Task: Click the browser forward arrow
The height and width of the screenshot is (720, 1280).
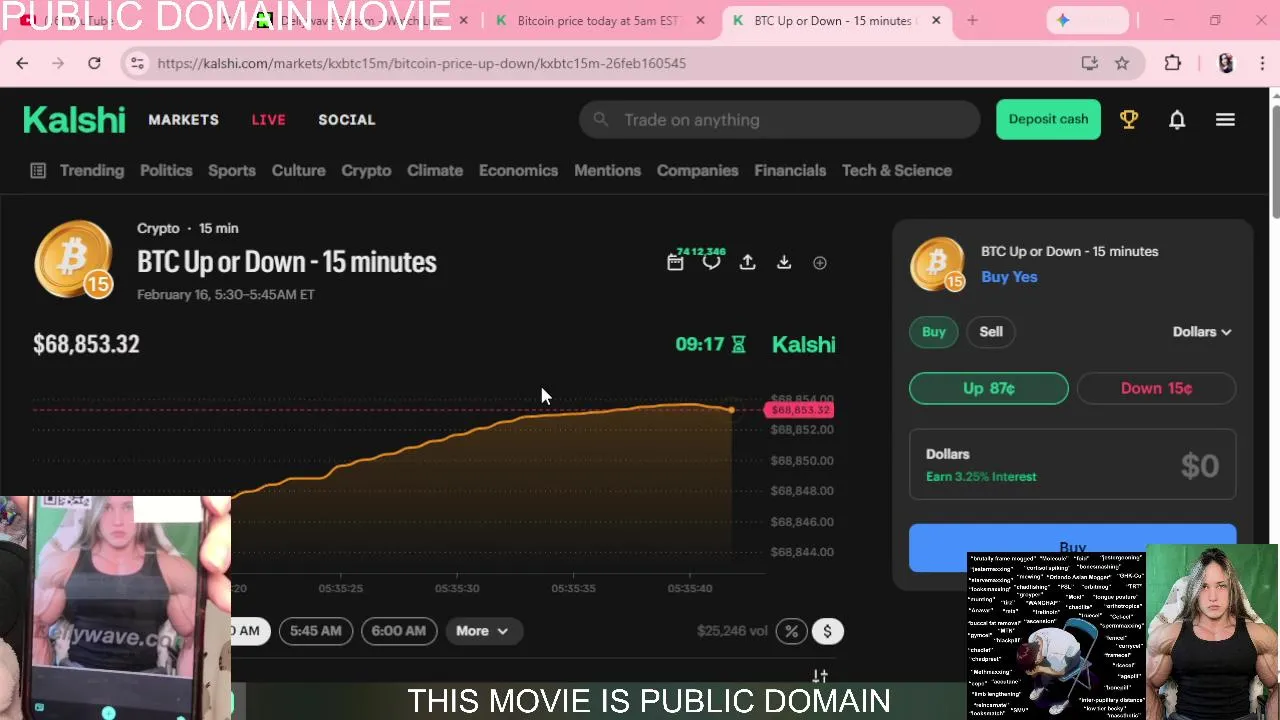Action: 58,63
